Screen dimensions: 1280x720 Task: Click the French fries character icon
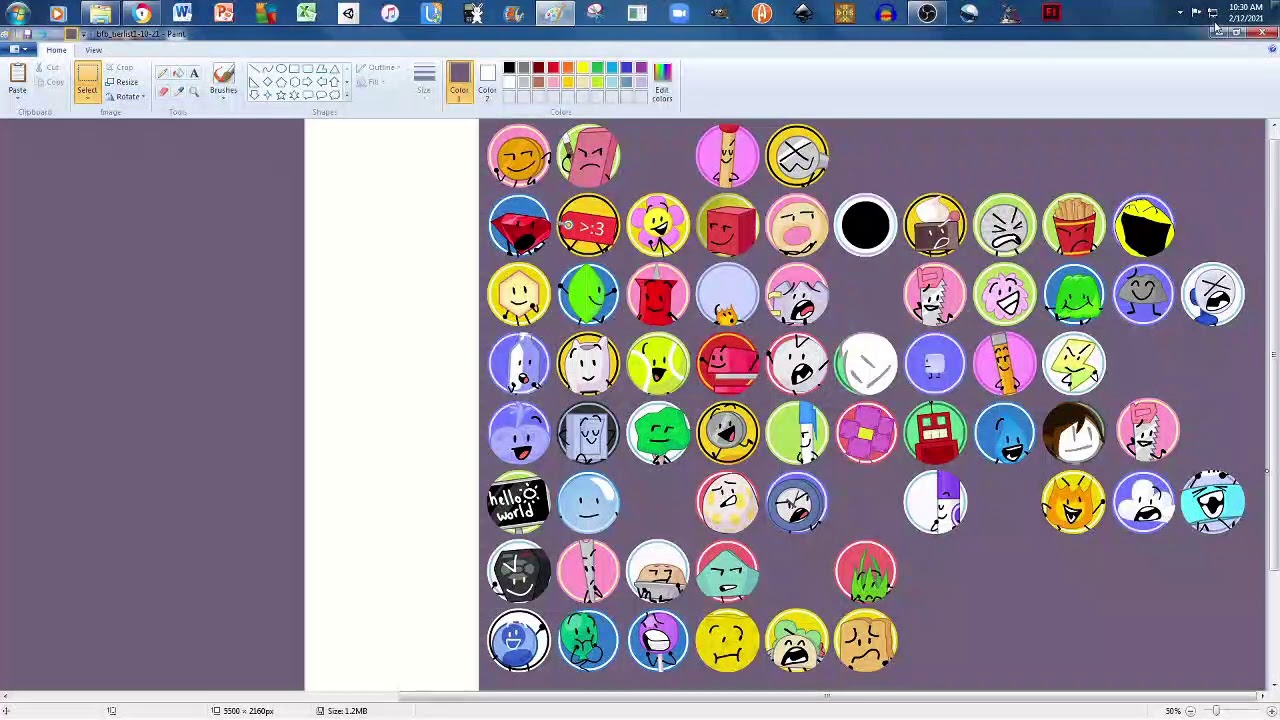tap(1074, 225)
